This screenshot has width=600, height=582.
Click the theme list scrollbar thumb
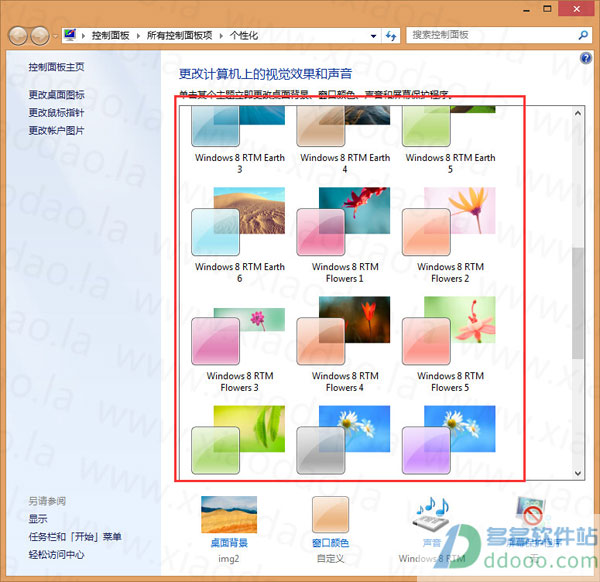578,303
